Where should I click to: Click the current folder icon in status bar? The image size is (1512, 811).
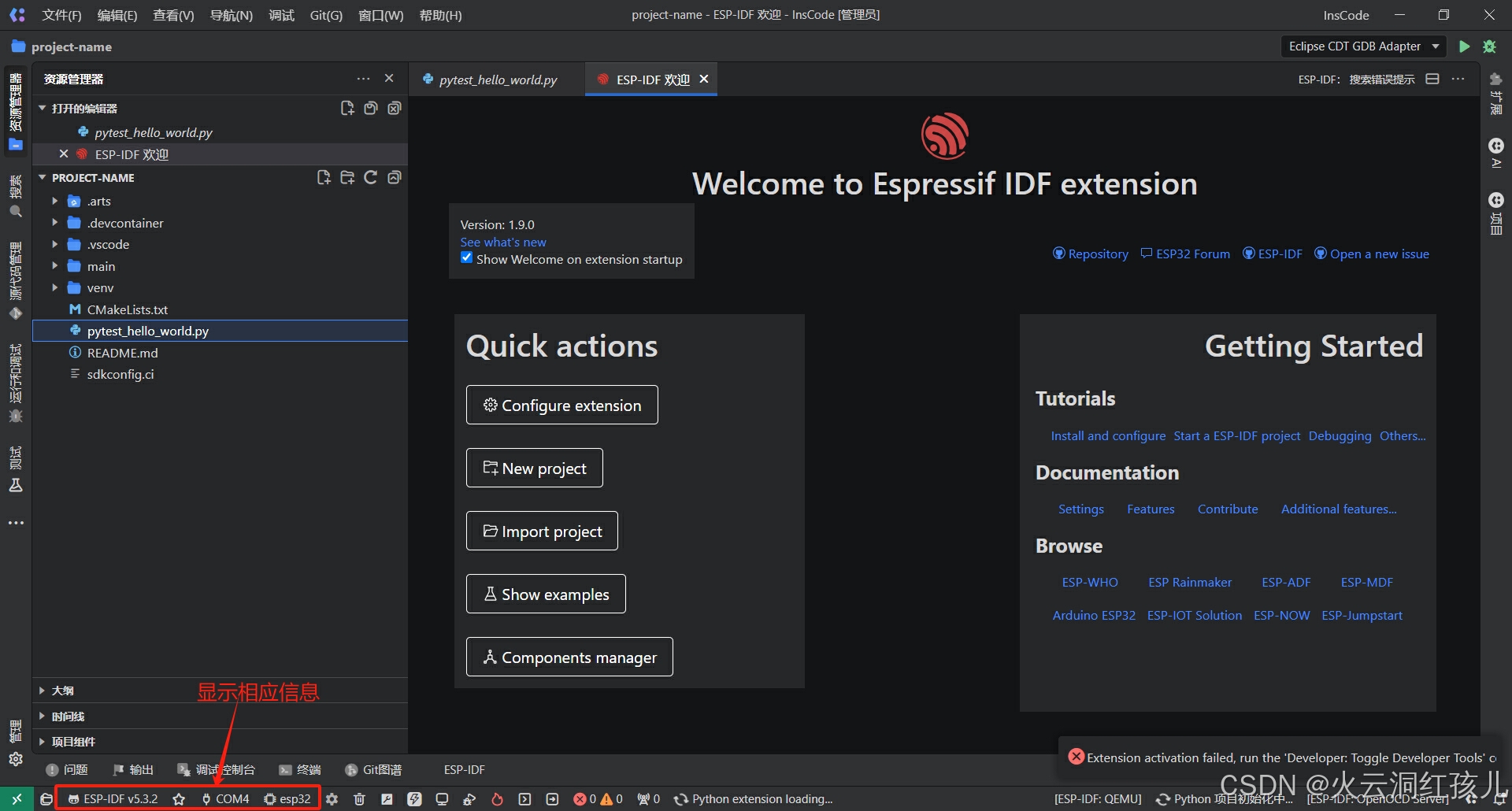[x=46, y=798]
